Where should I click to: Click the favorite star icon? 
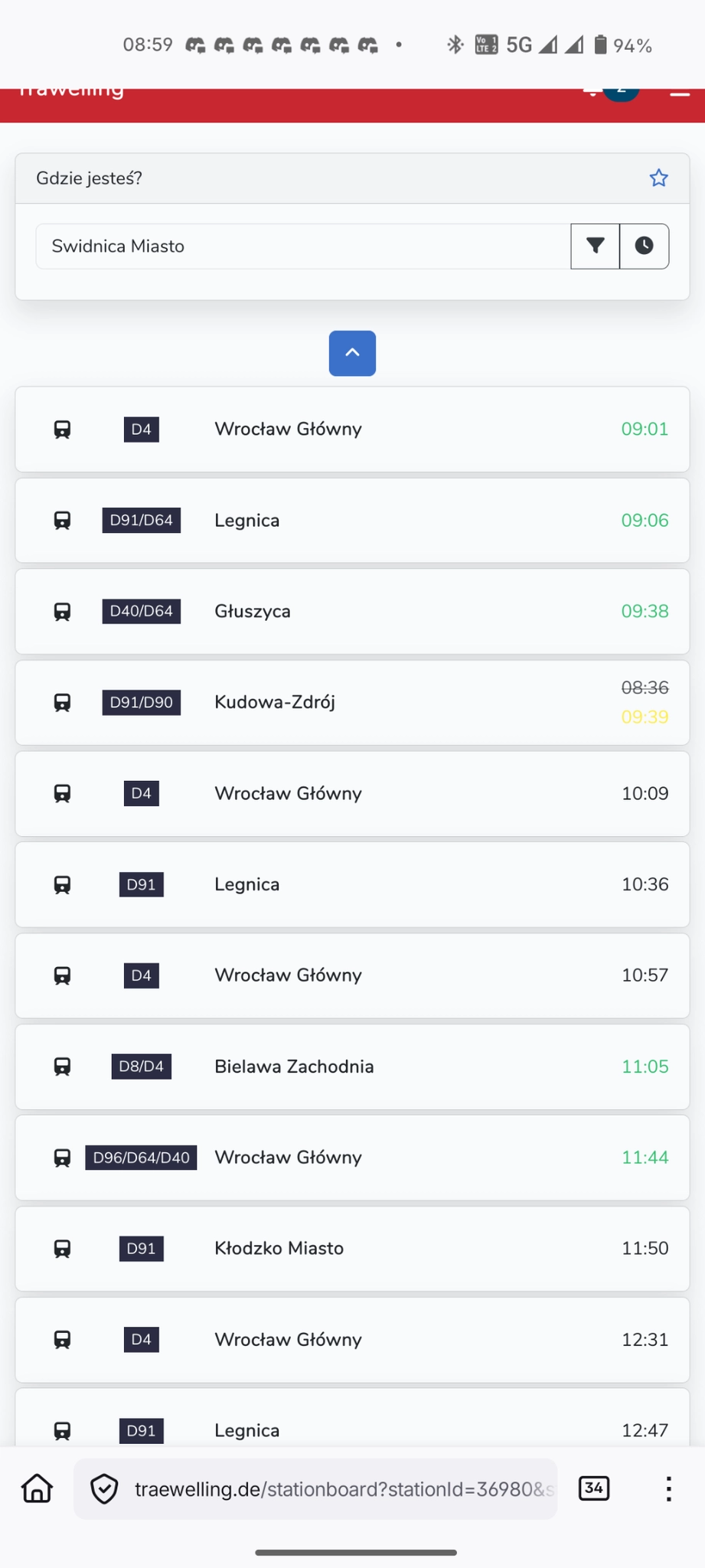click(658, 178)
